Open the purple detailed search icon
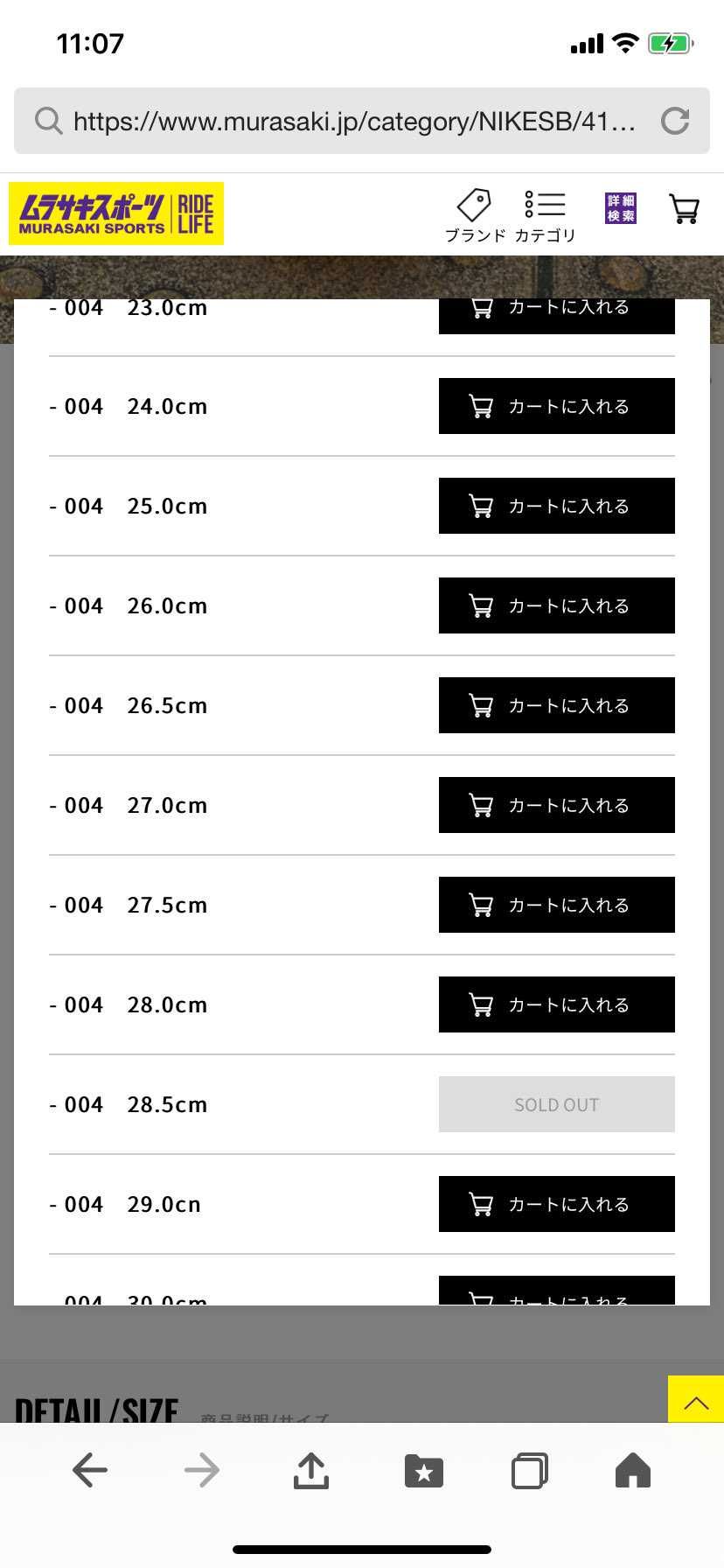 621,208
